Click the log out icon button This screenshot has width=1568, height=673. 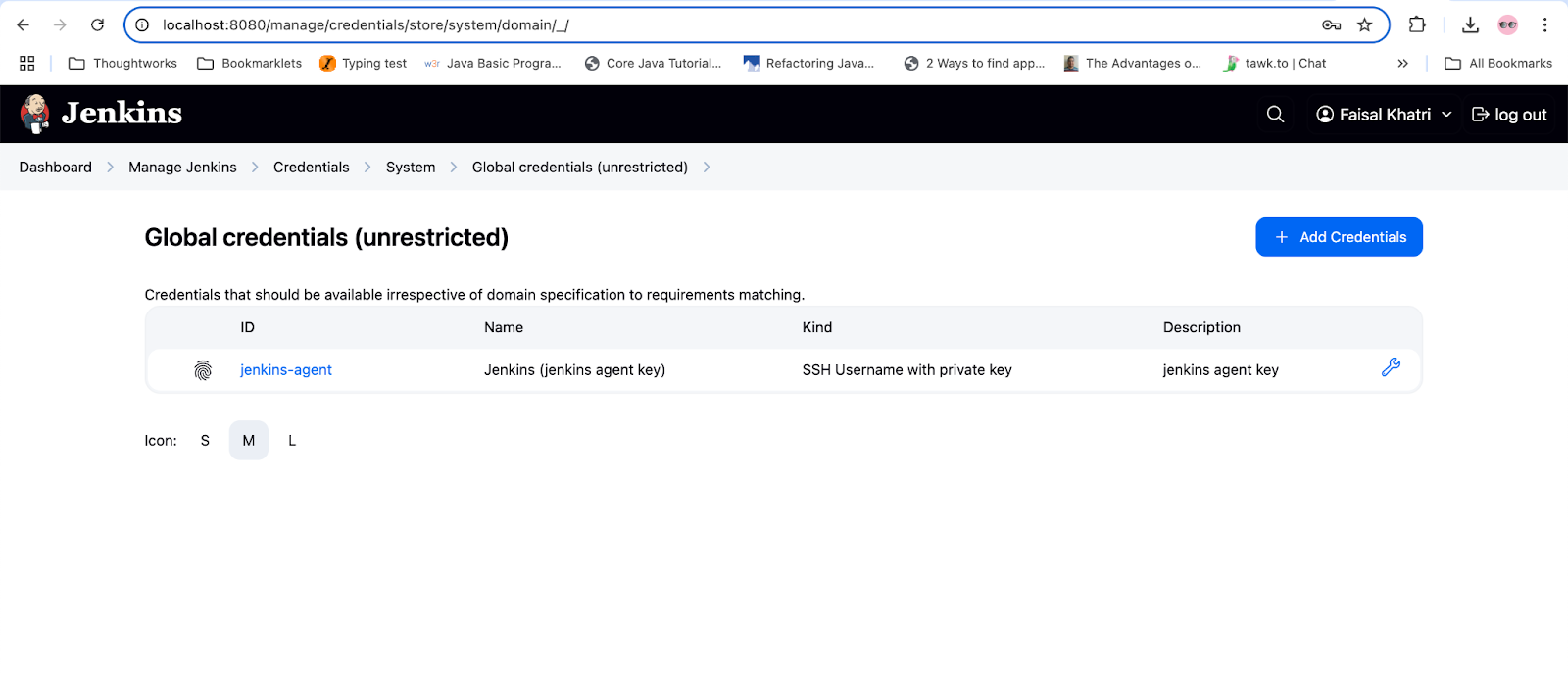click(x=1509, y=115)
